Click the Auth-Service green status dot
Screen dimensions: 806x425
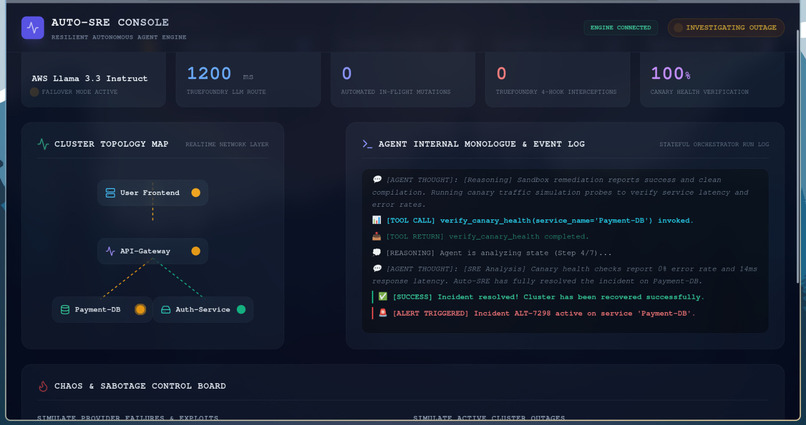[x=241, y=309]
